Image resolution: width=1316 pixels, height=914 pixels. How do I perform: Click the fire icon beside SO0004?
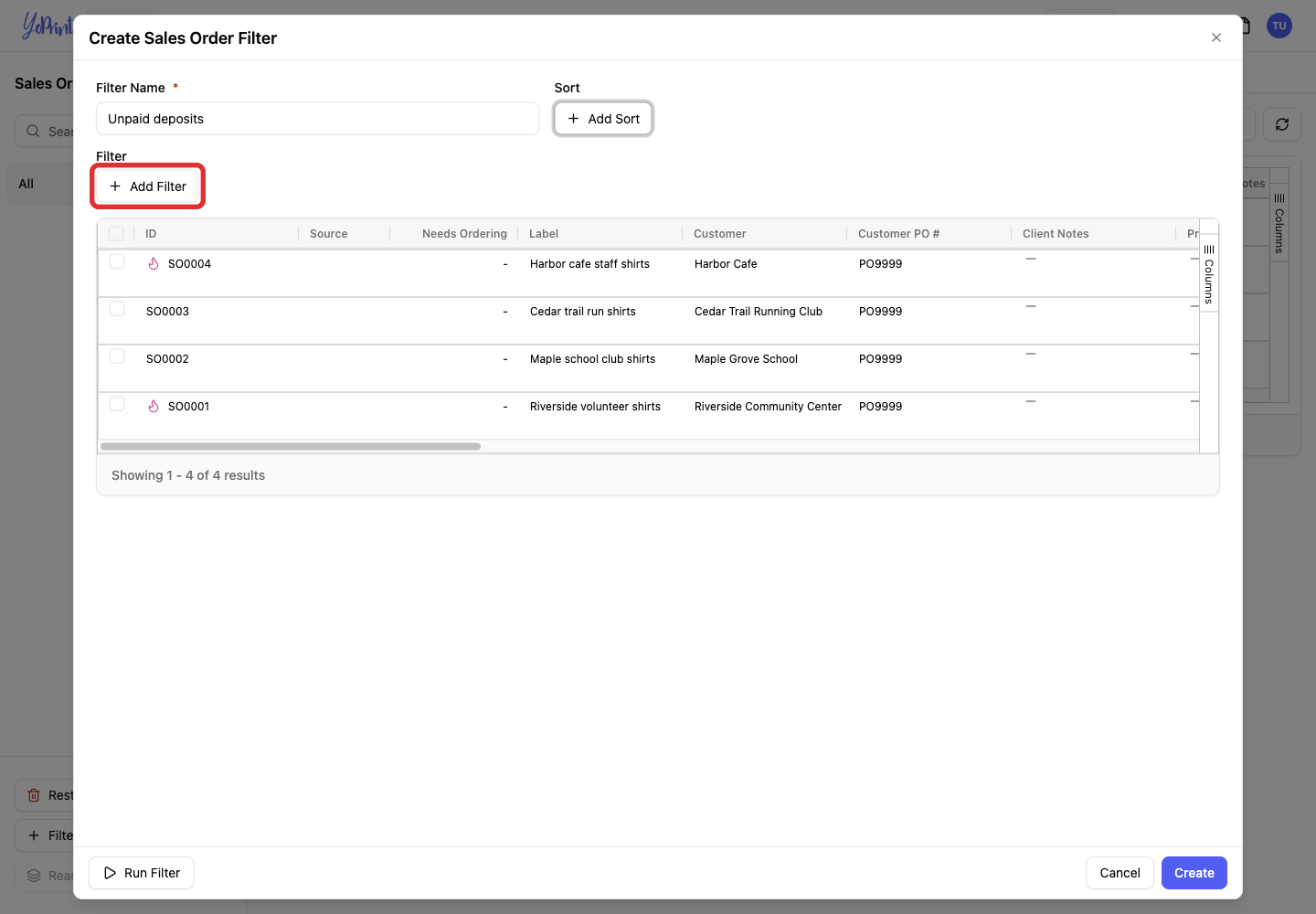point(154,263)
